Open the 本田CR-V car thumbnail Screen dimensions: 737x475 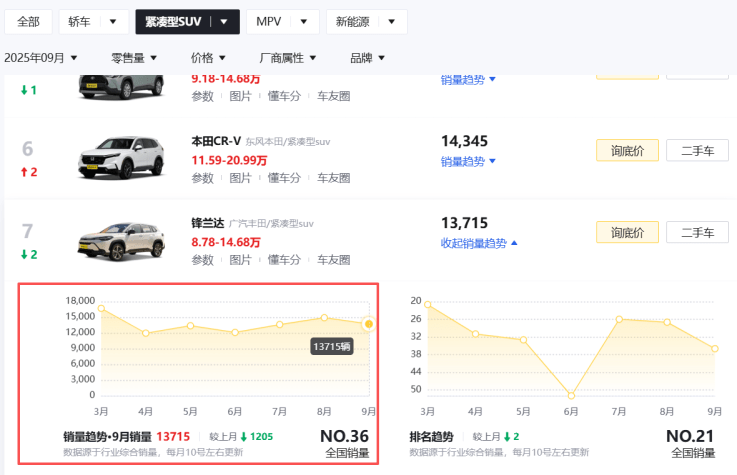pos(121,157)
